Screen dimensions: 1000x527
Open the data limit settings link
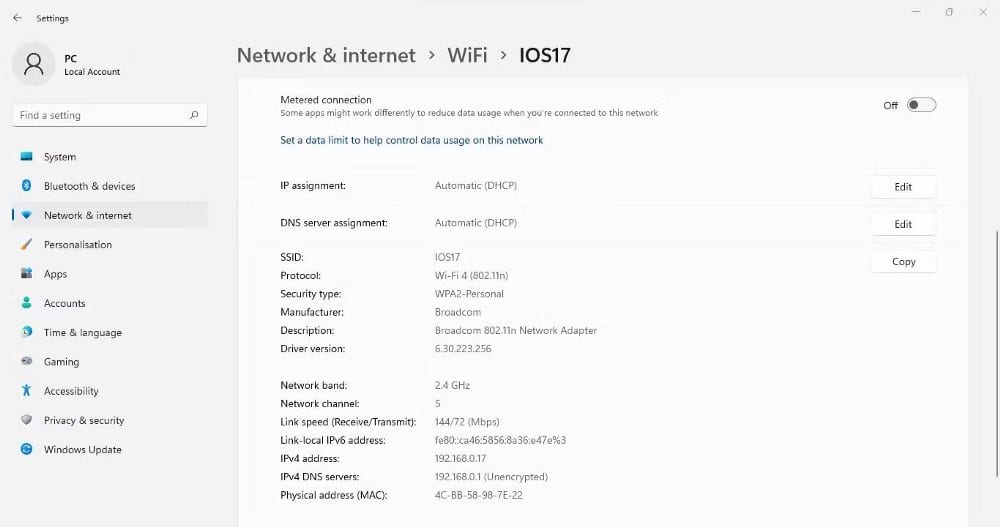click(x=411, y=141)
